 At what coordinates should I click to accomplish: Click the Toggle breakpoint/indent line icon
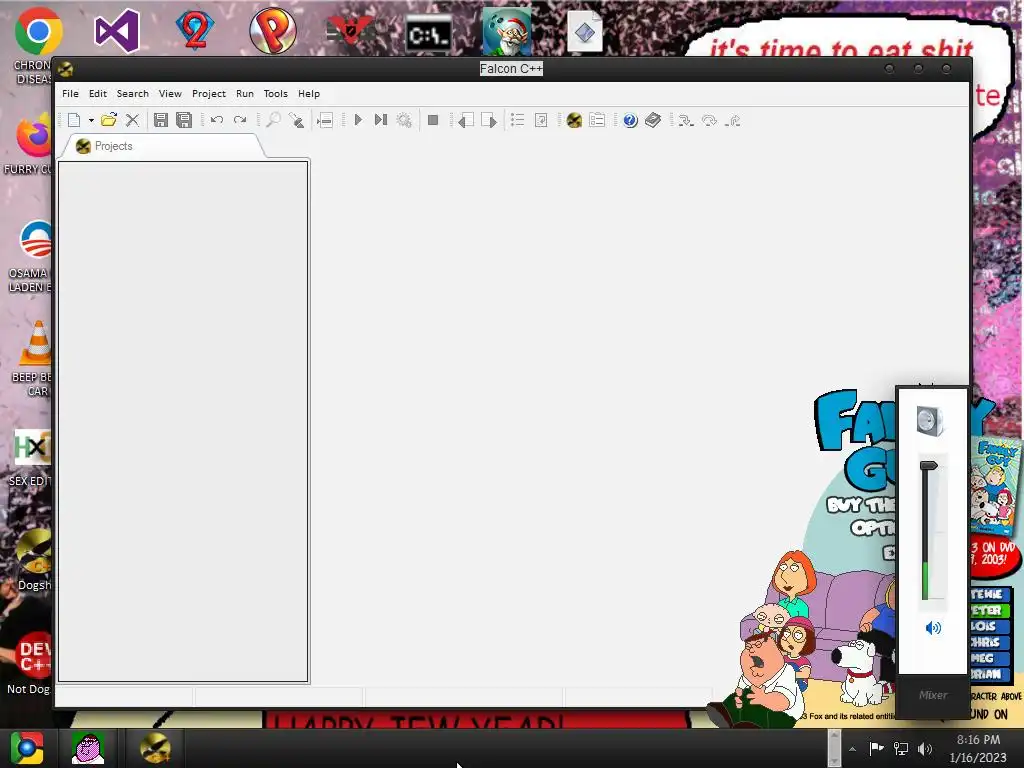(x=325, y=120)
